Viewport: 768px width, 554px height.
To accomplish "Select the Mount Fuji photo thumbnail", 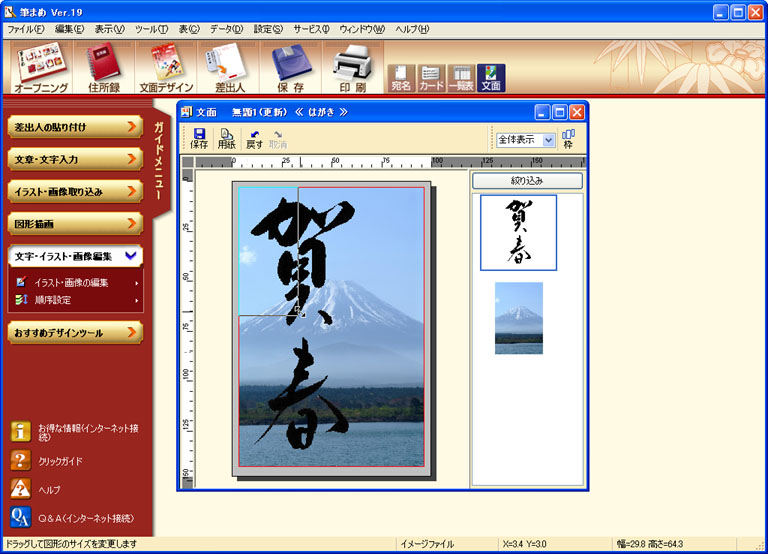I will [518, 318].
